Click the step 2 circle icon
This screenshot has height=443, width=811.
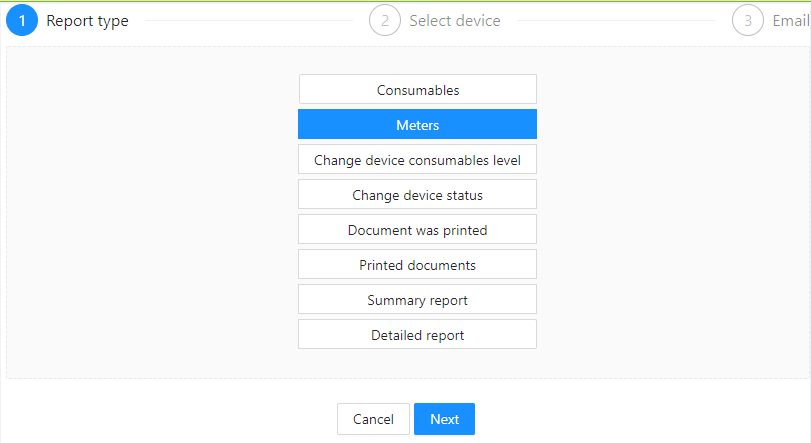coord(385,21)
